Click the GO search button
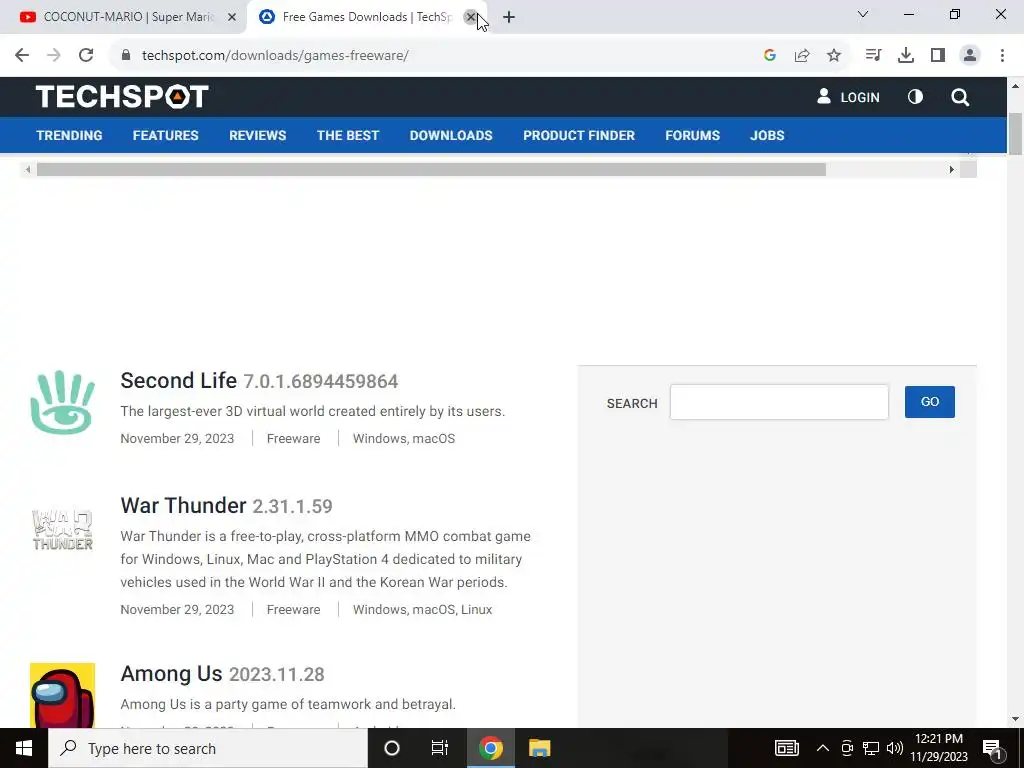Image resolution: width=1024 pixels, height=768 pixels. pos(929,402)
